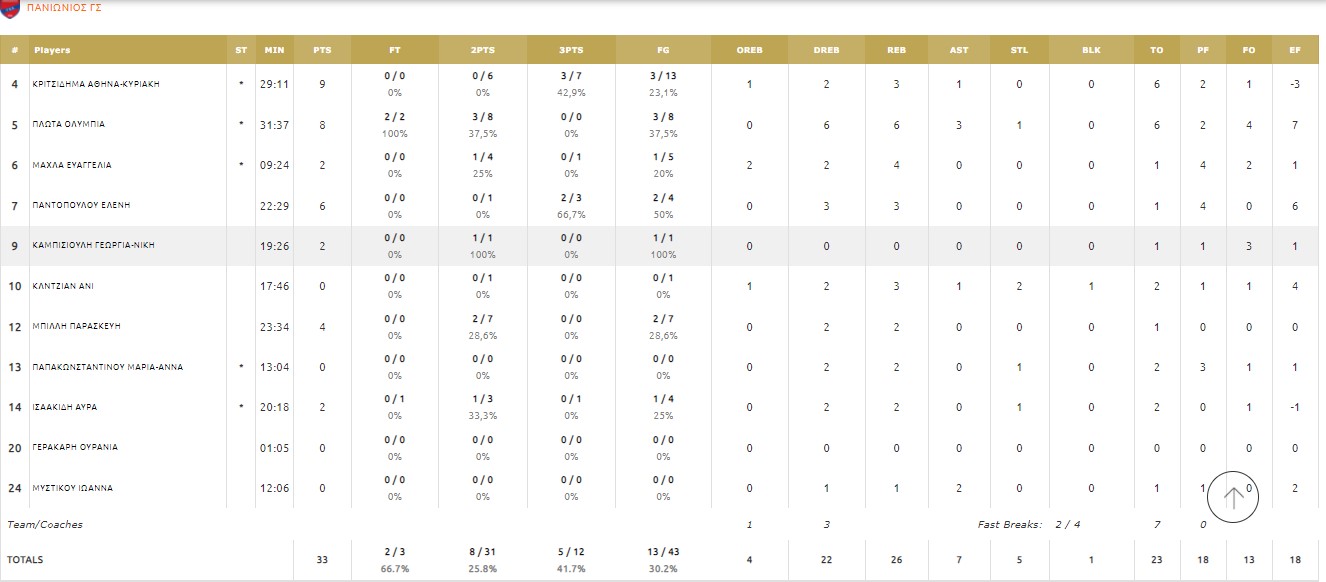
Task: Click on ΠΑΝΤΟΠΟΥΛΟΥ ΕΛΕΝΗ's name
Action: tap(81, 205)
